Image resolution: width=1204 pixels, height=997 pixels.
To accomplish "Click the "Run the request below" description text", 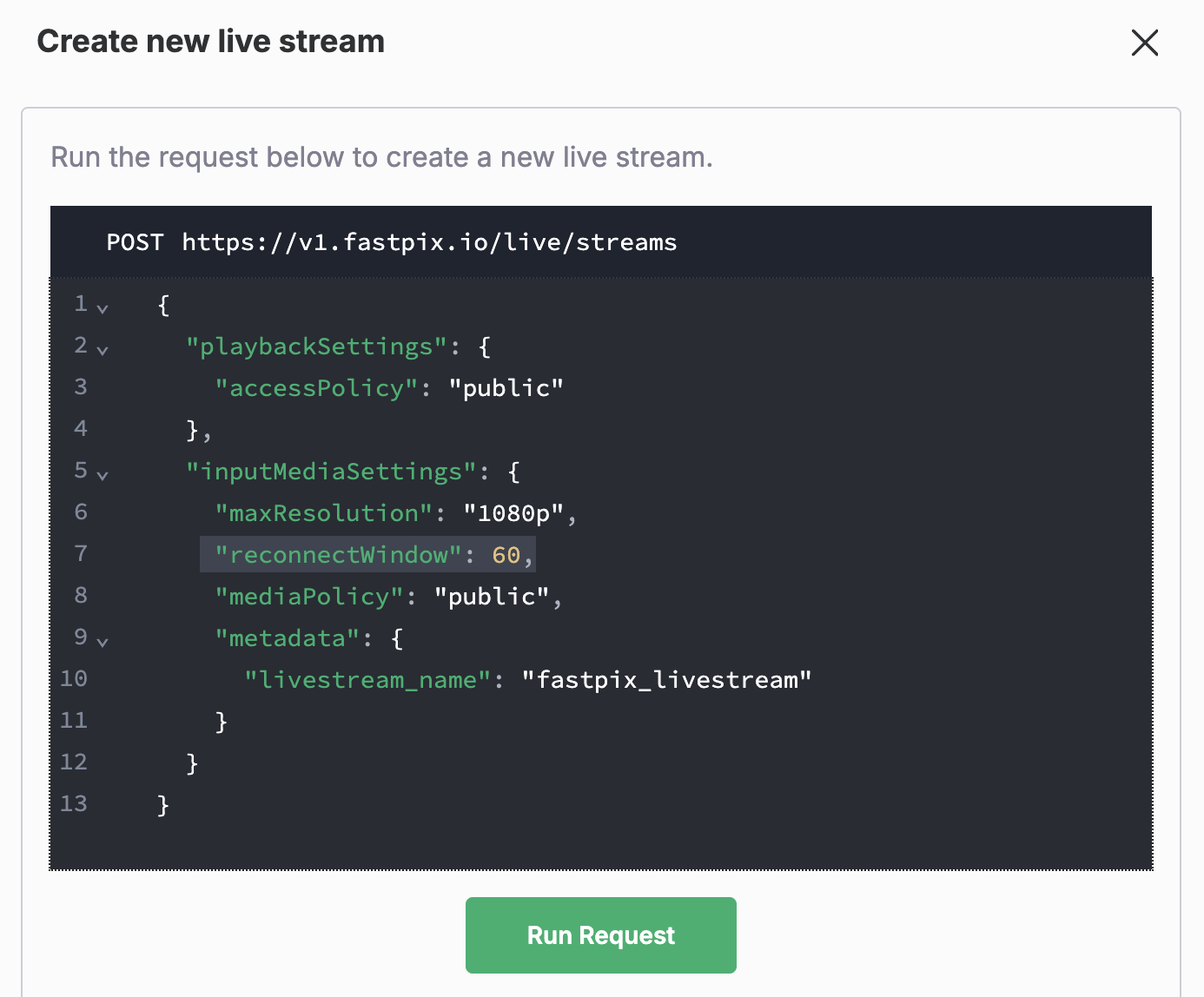I will pos(381,157).
